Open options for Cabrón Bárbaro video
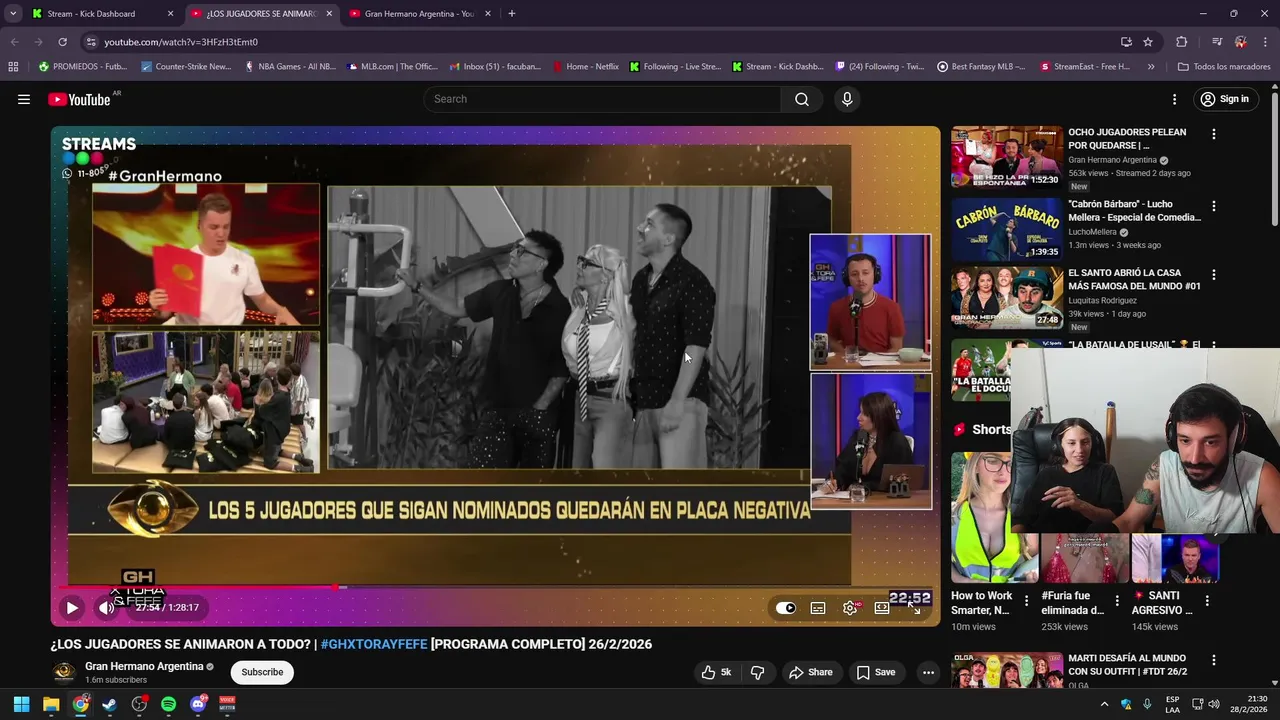Viewport: 1280px width, 720px height. pos(1214,206)
